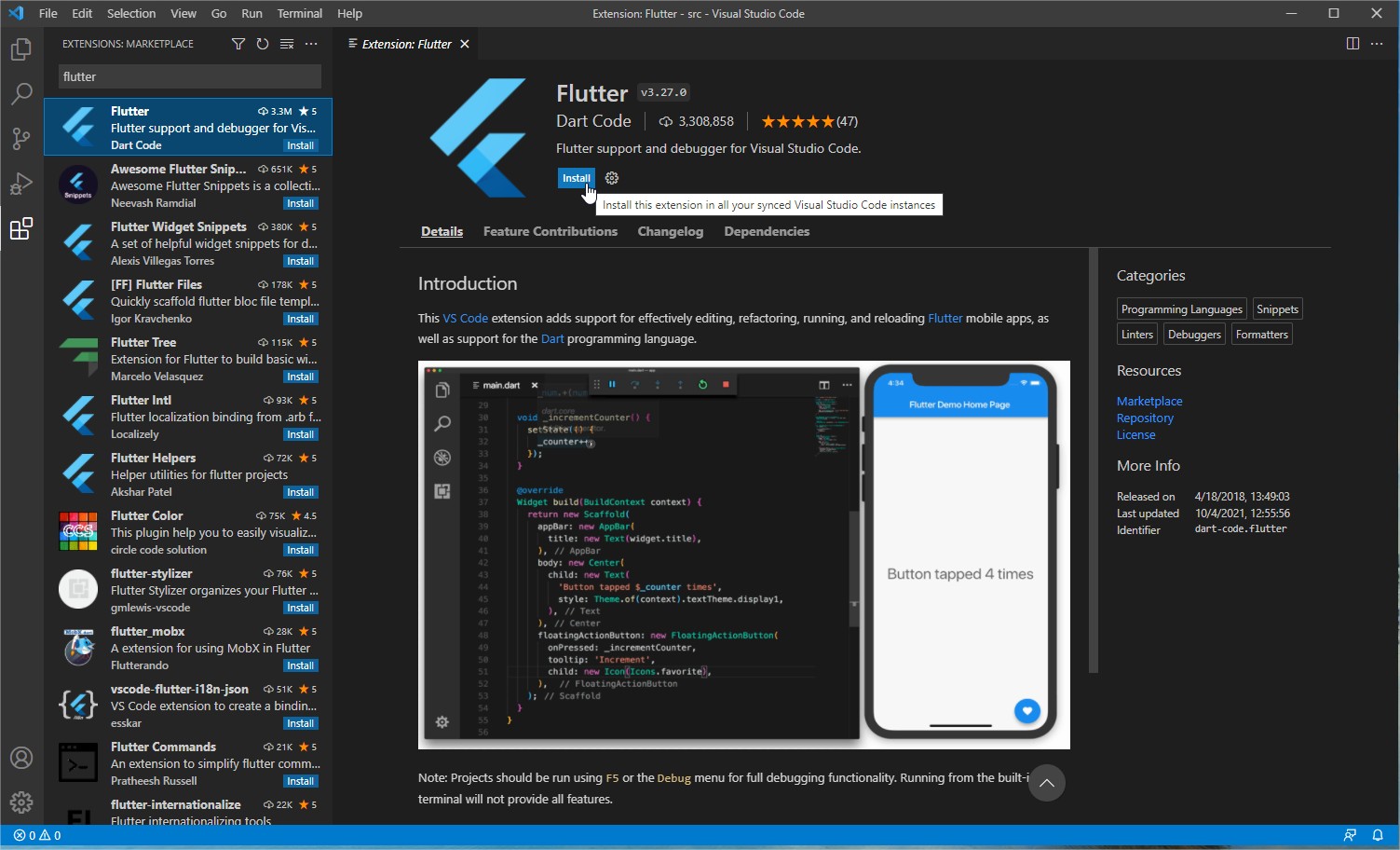Open the Flutter link in introduction

(945, 318)
